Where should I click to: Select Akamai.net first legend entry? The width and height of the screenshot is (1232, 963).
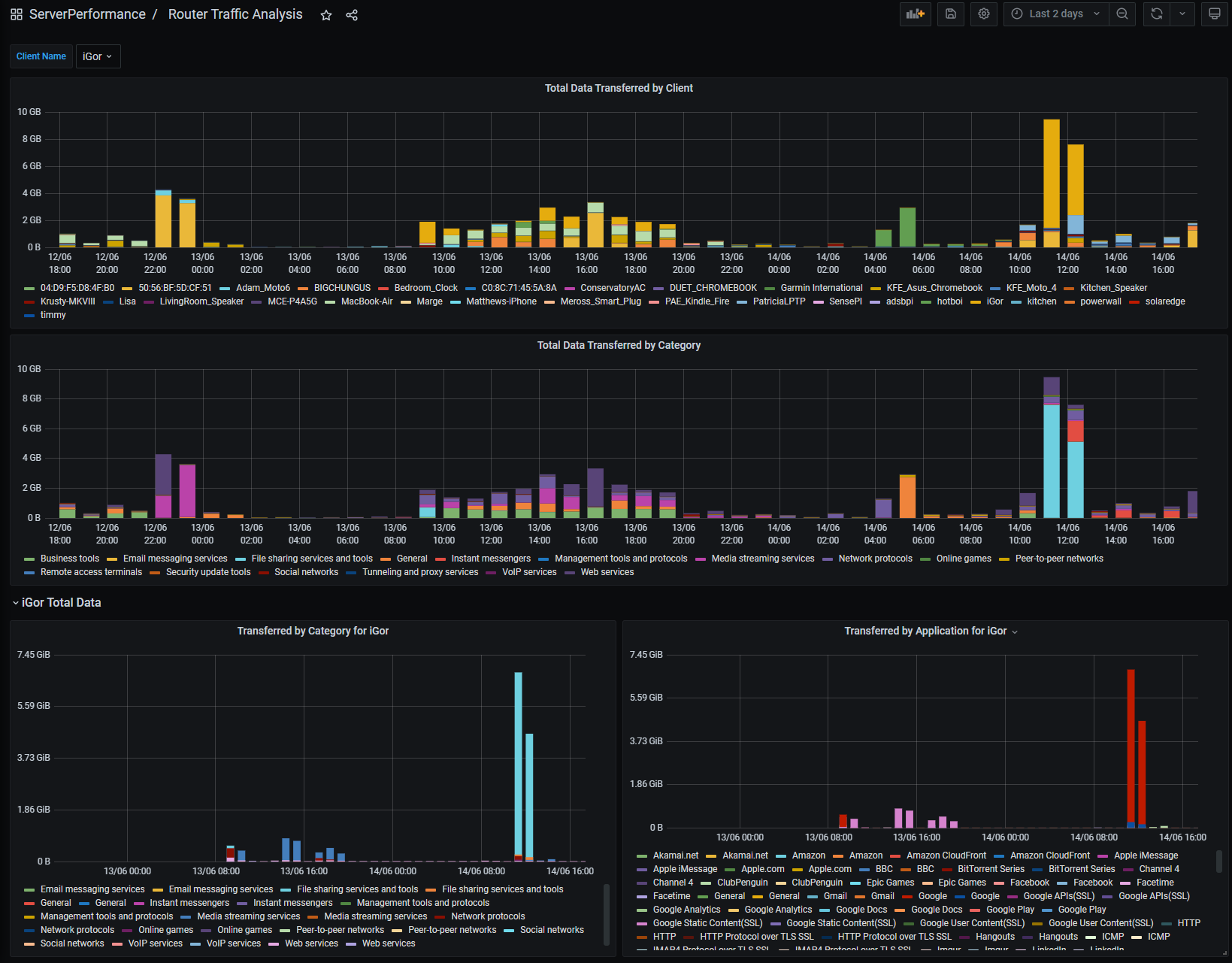pos(675,855)
